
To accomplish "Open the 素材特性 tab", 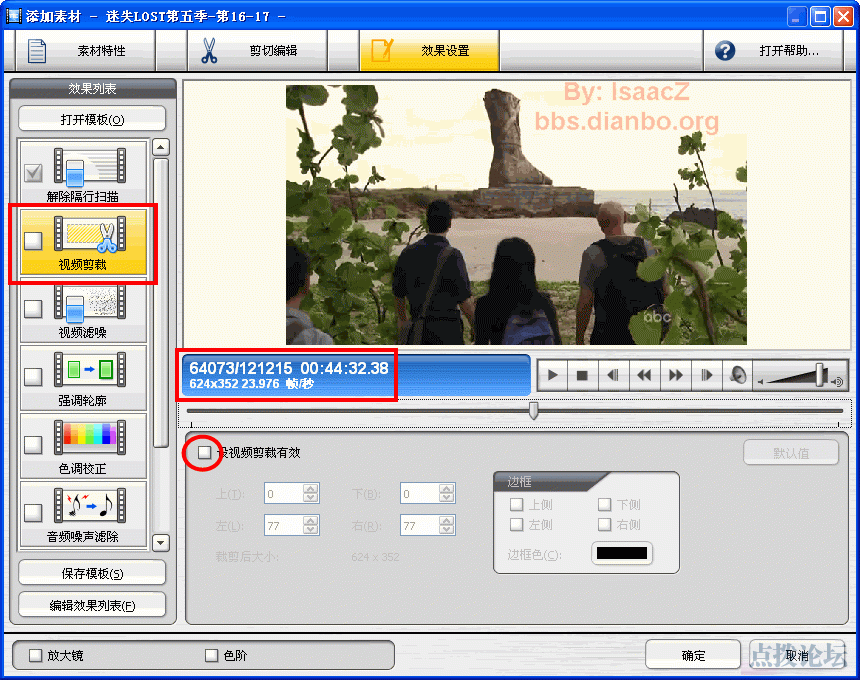I will (86, 50).
